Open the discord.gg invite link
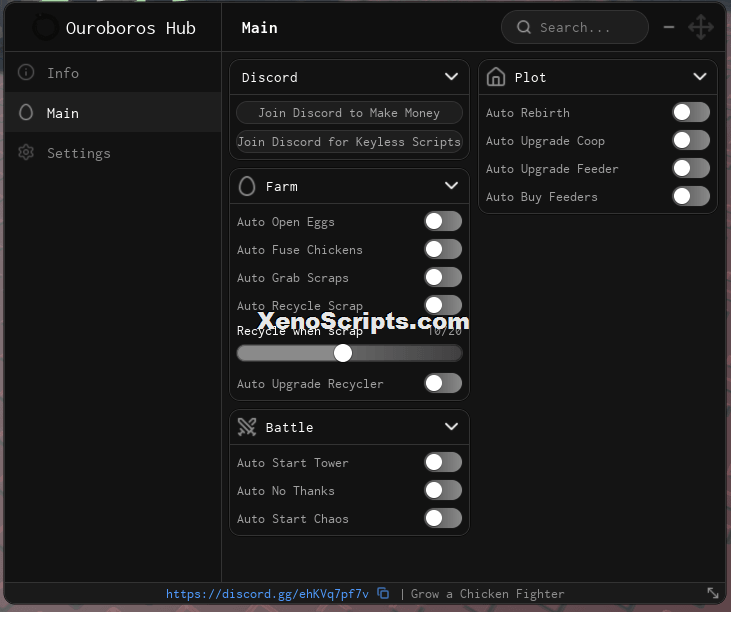Viewport: 731px width, 642px height. pos(267,594)
